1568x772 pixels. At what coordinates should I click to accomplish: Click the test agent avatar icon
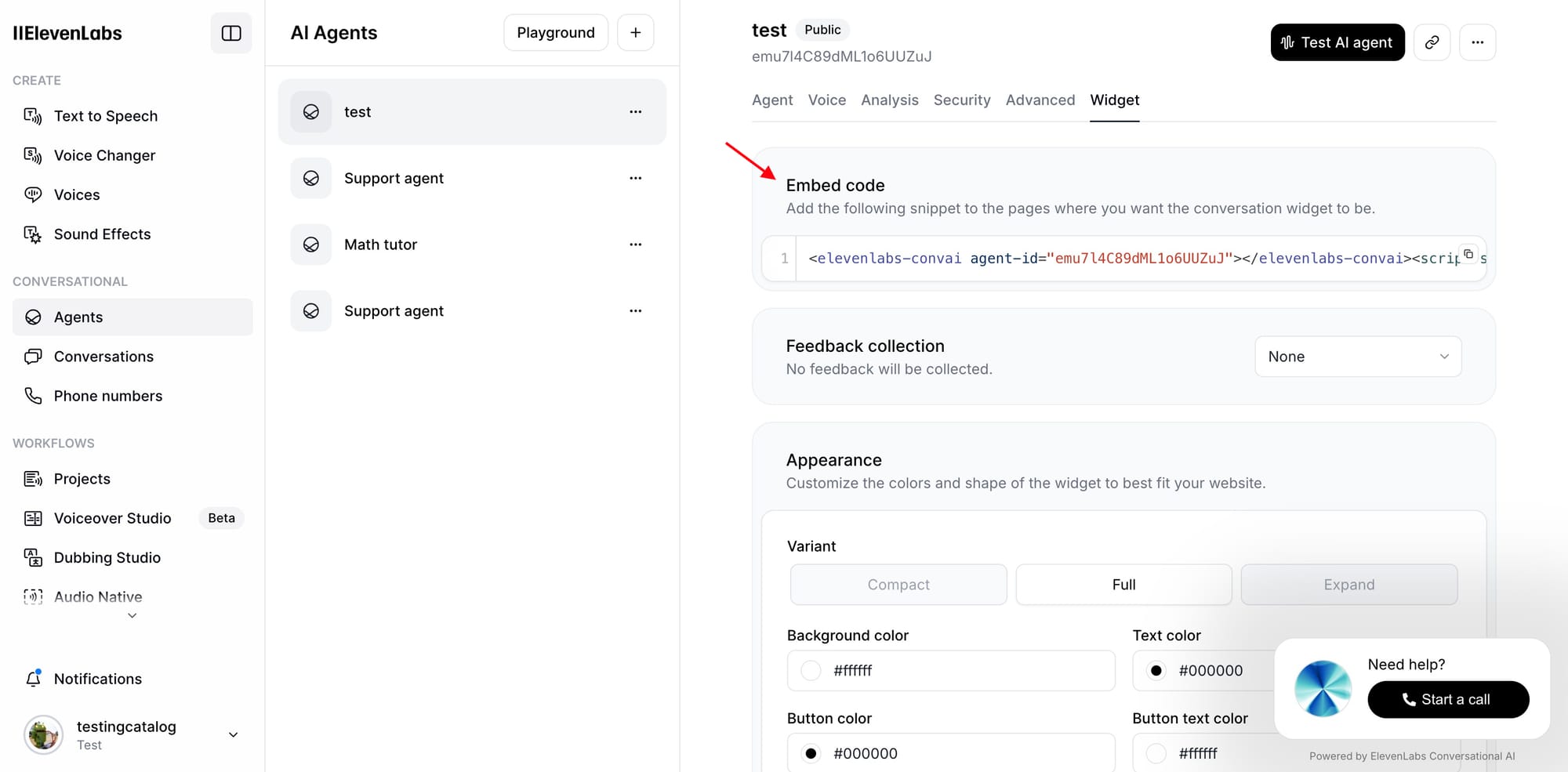[x=311, y=112]
